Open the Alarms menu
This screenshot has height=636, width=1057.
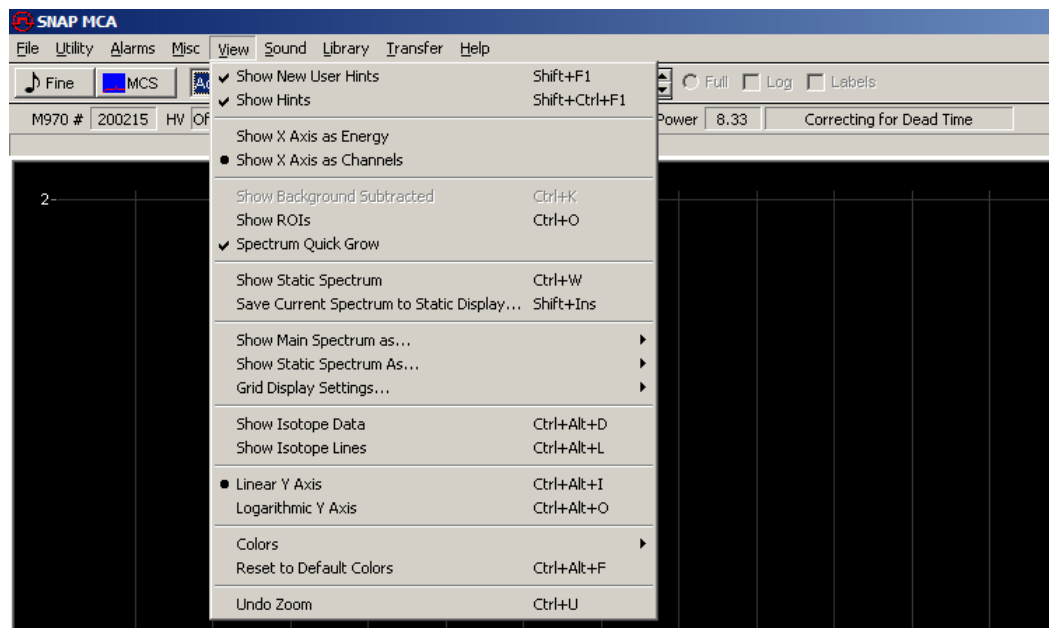click(133, 49)
